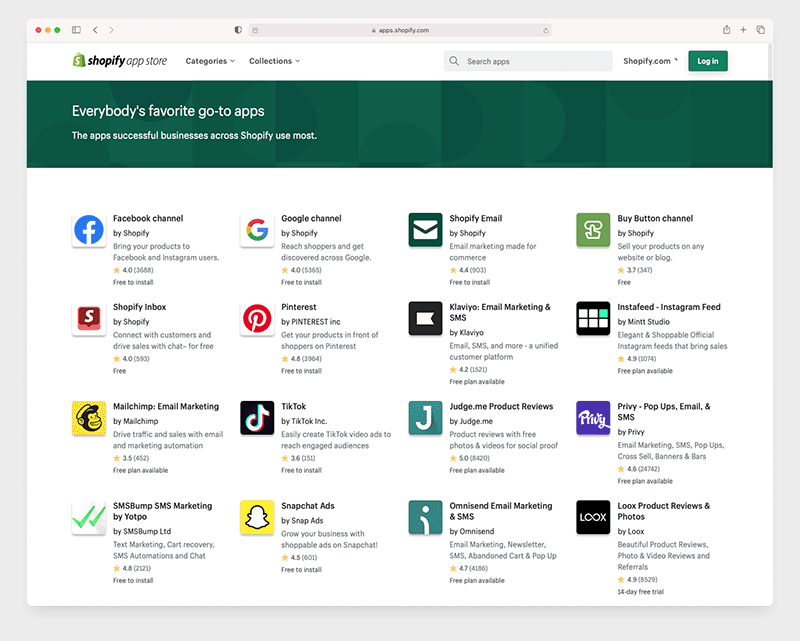Open SMSBump SMS Marketing by Yotpo title
This screenshot has height=641, width=800.
point(162,511)
